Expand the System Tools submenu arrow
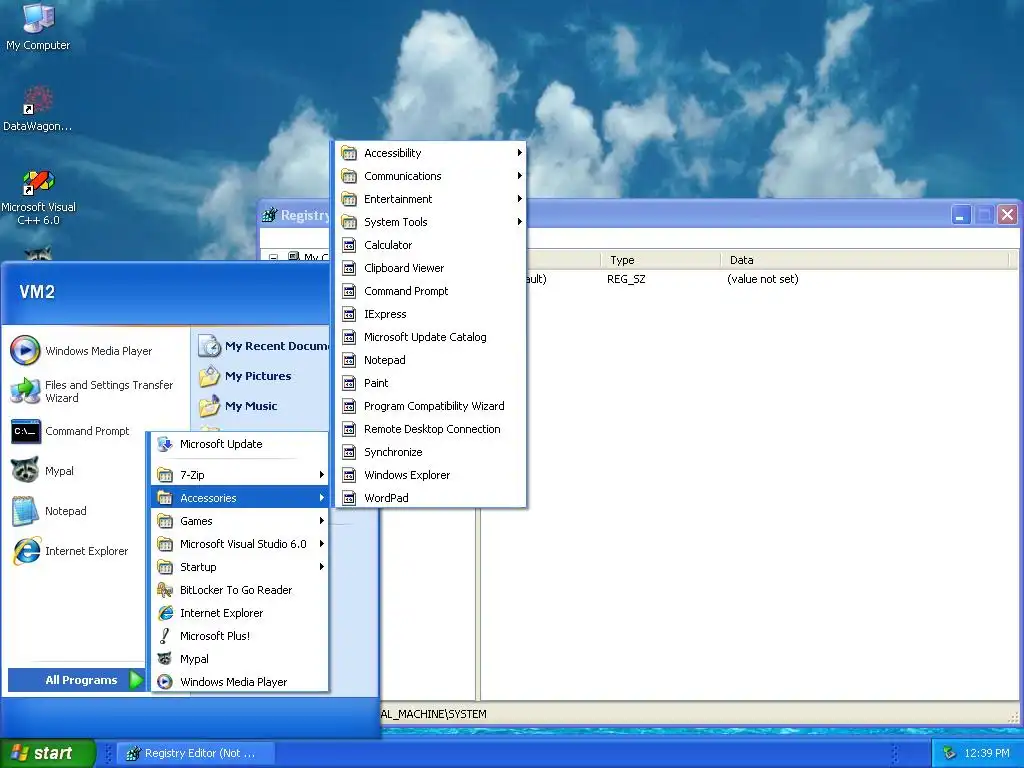Image resolution: width=1024 pixels, height=768 pixels. coord(519,222)
